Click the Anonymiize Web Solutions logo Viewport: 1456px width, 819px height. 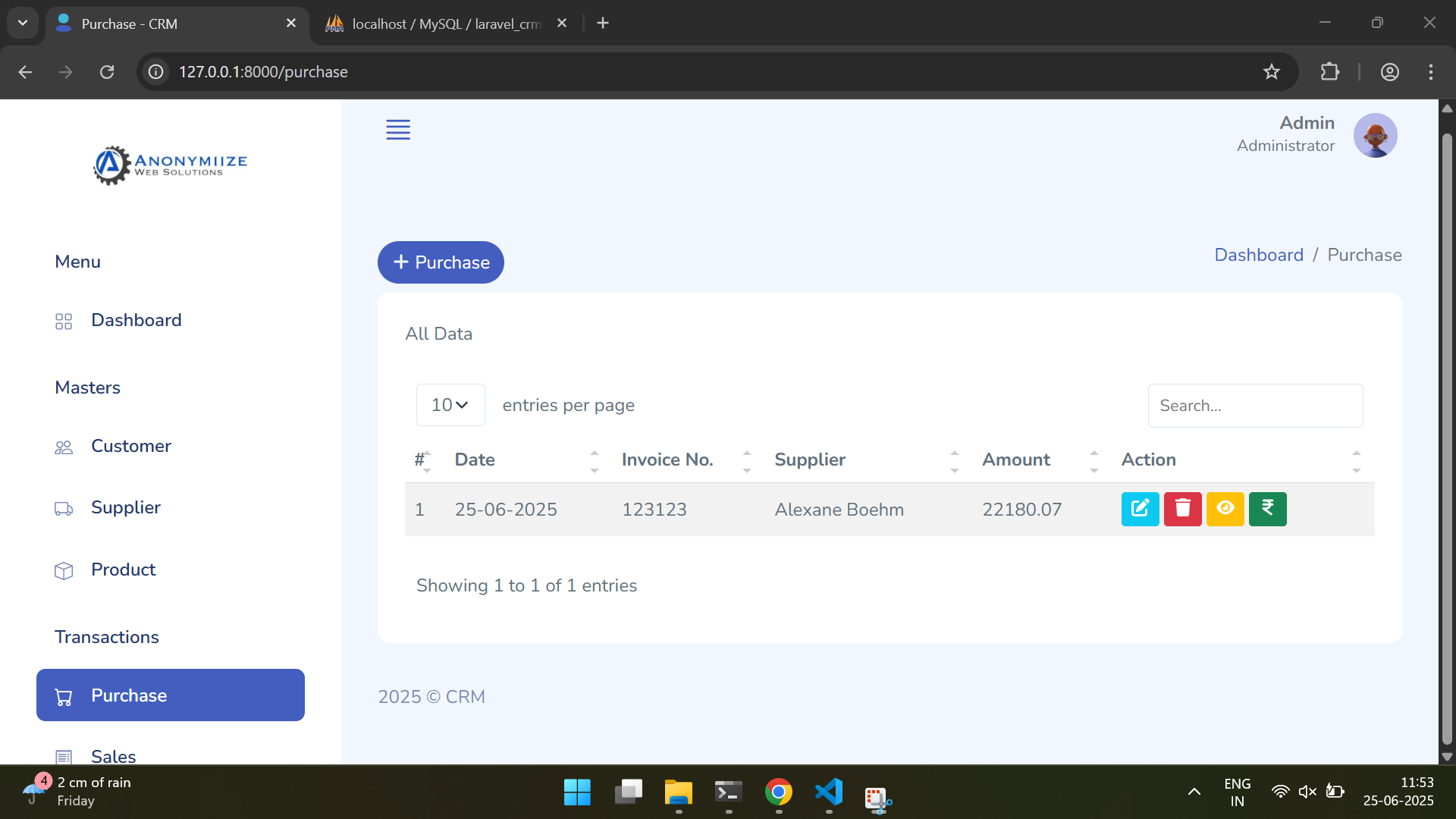(x=170, y=165)
